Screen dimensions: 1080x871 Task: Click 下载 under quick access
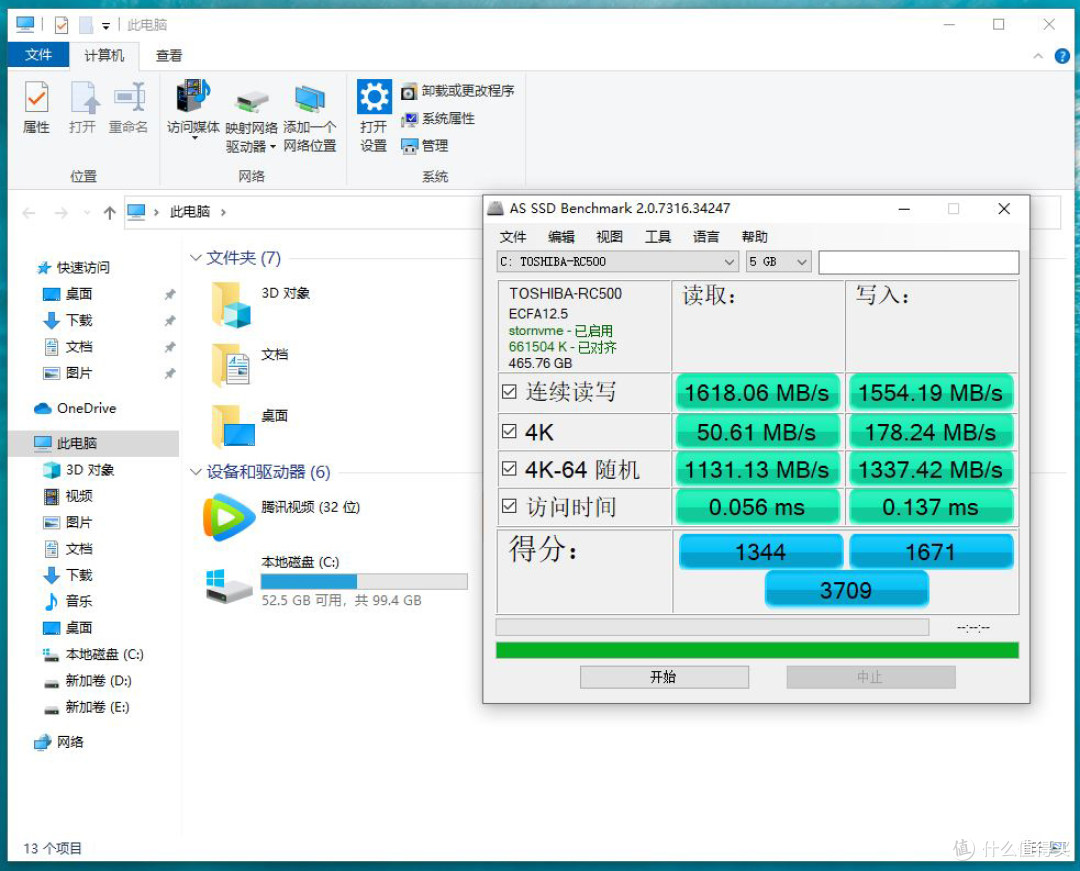point(79,320)
